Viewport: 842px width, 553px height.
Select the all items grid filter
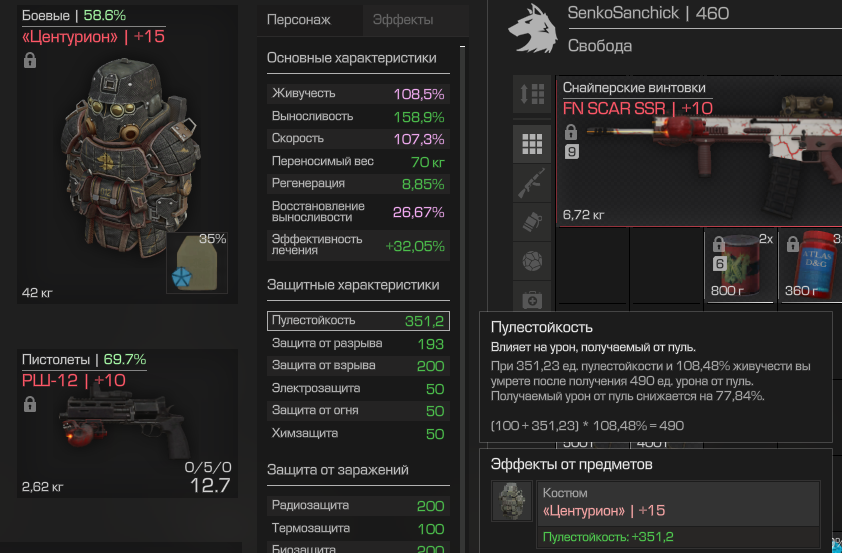tap(532, 144)
